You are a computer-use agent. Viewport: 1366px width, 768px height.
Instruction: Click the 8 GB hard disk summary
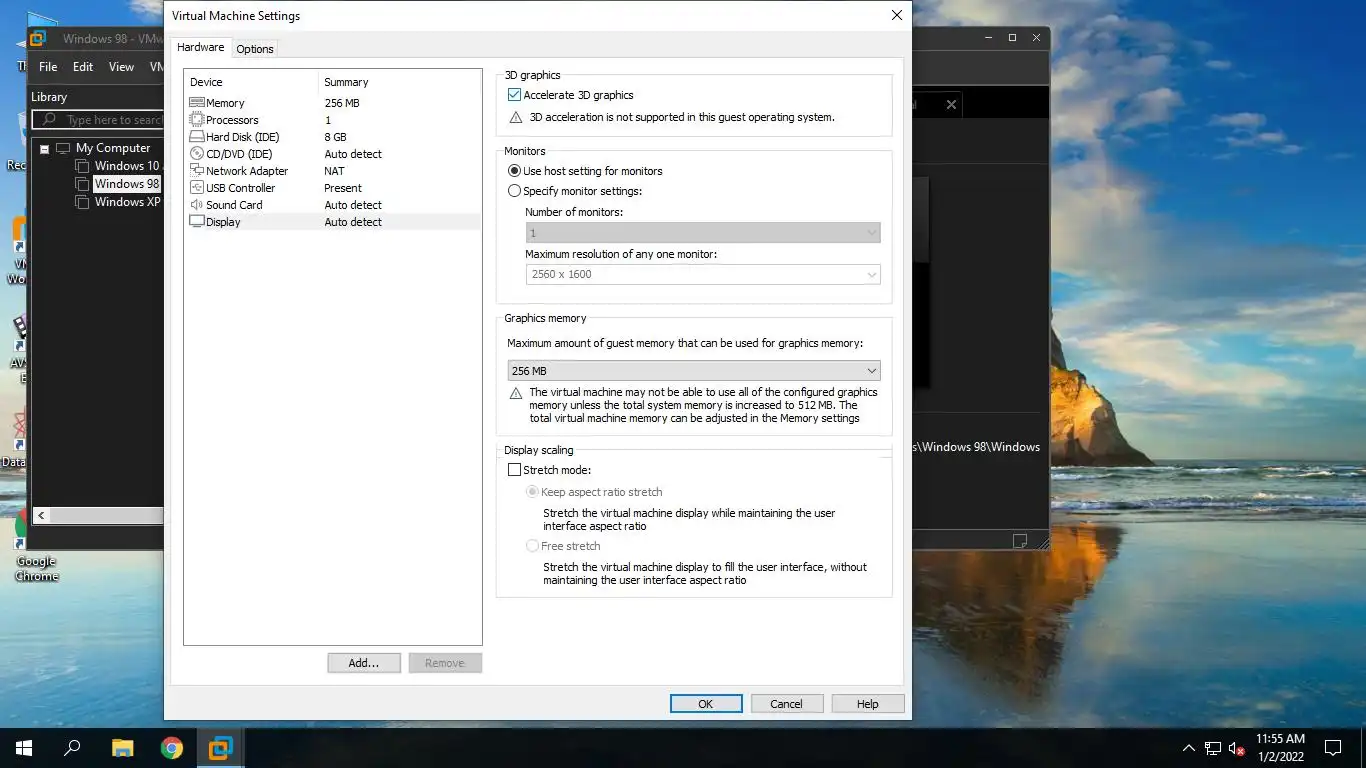(336, 137)
